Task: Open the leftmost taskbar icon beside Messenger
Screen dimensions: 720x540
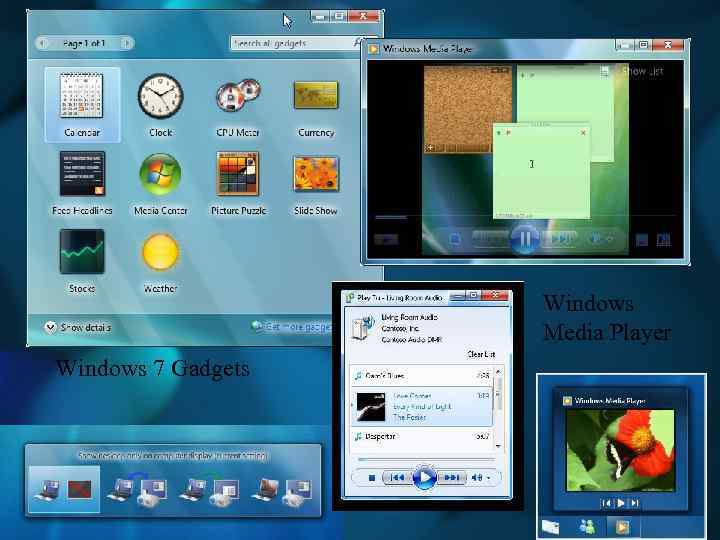Action: pos(551,527)
